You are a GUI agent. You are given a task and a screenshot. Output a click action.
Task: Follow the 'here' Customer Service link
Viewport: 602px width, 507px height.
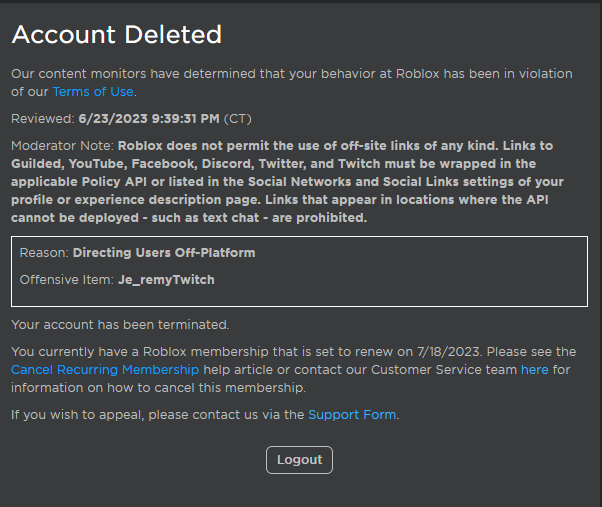534,370
